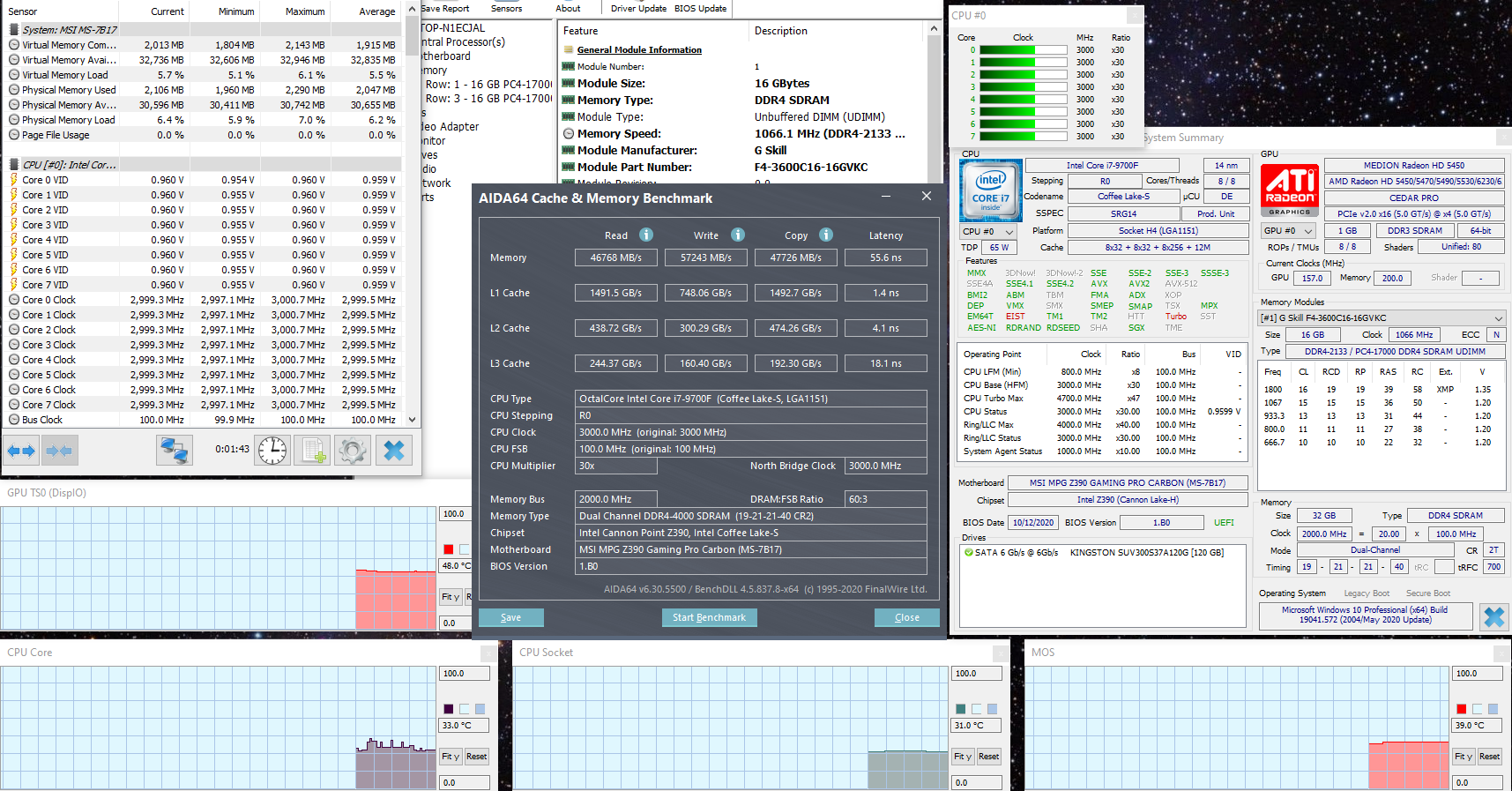Click the left-right expand arrows icon in sensor toolbar
The height and width of the screenshot is (791, 1512).
click(21, 451)
